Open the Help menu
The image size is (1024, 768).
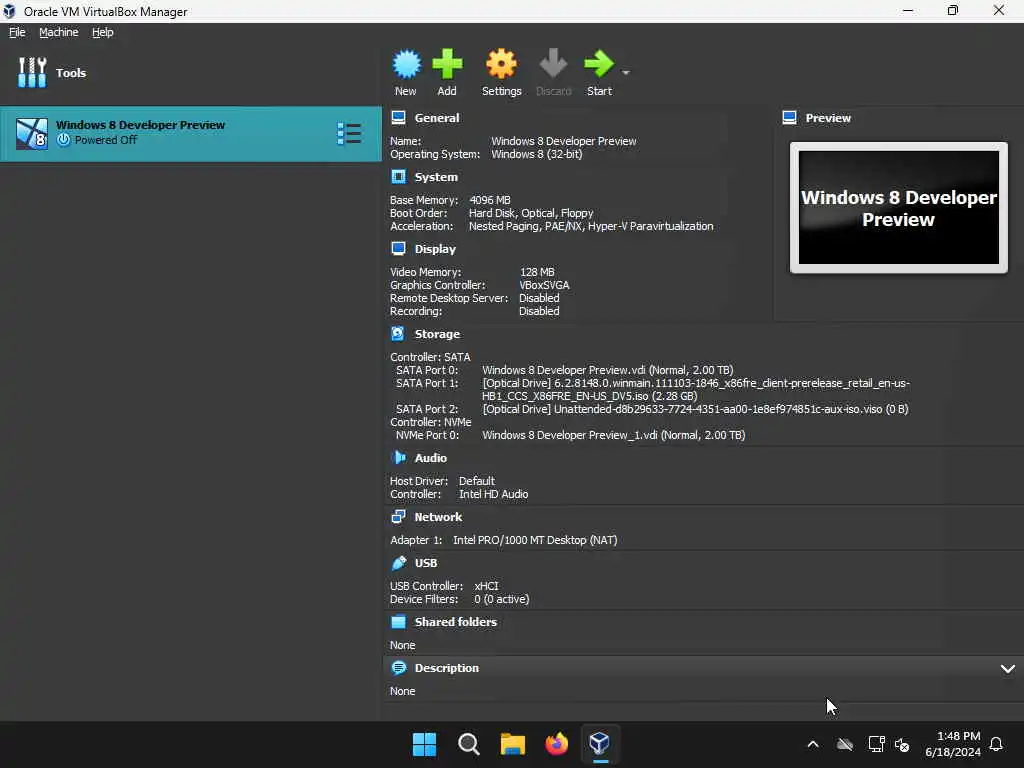coord(103,32)
